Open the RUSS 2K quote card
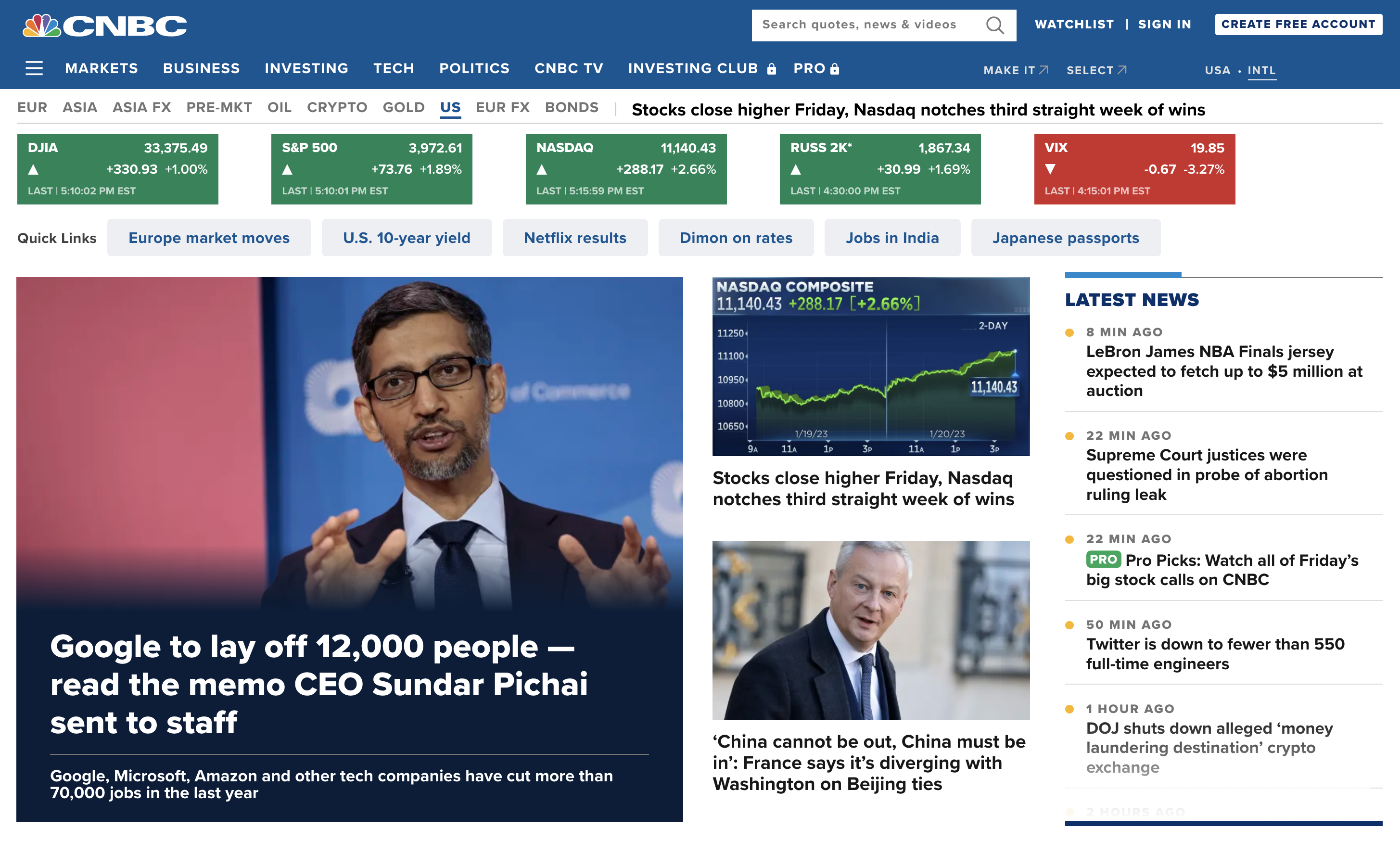The height and width of the screenshot is (841, 1400). [880, 169]
